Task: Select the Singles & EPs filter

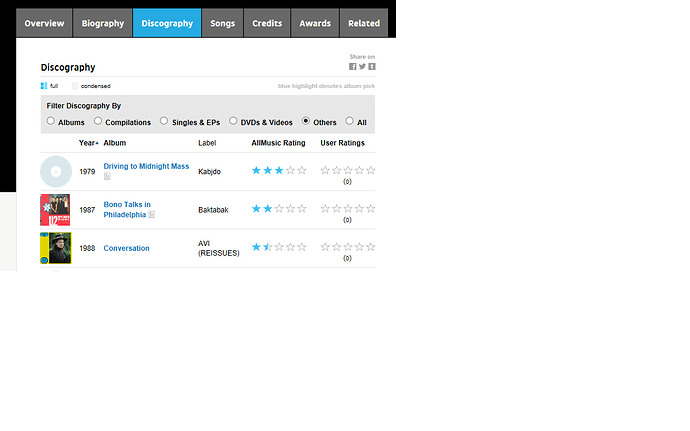Action: pyautogui.click(x=164, y=121)
